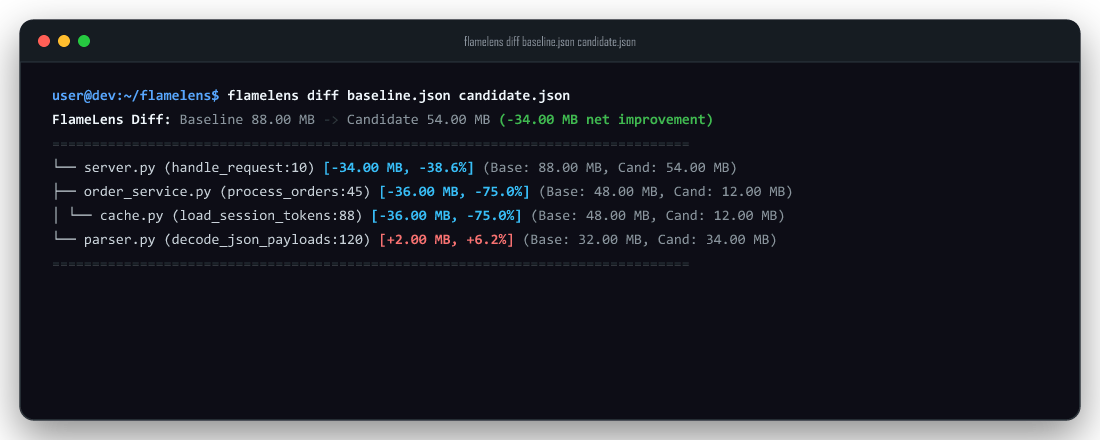Click the window title 'flamelens diff baseline.json candidate.json'
Viewport: 1100px width, 440px height.
tap(550, 42)
